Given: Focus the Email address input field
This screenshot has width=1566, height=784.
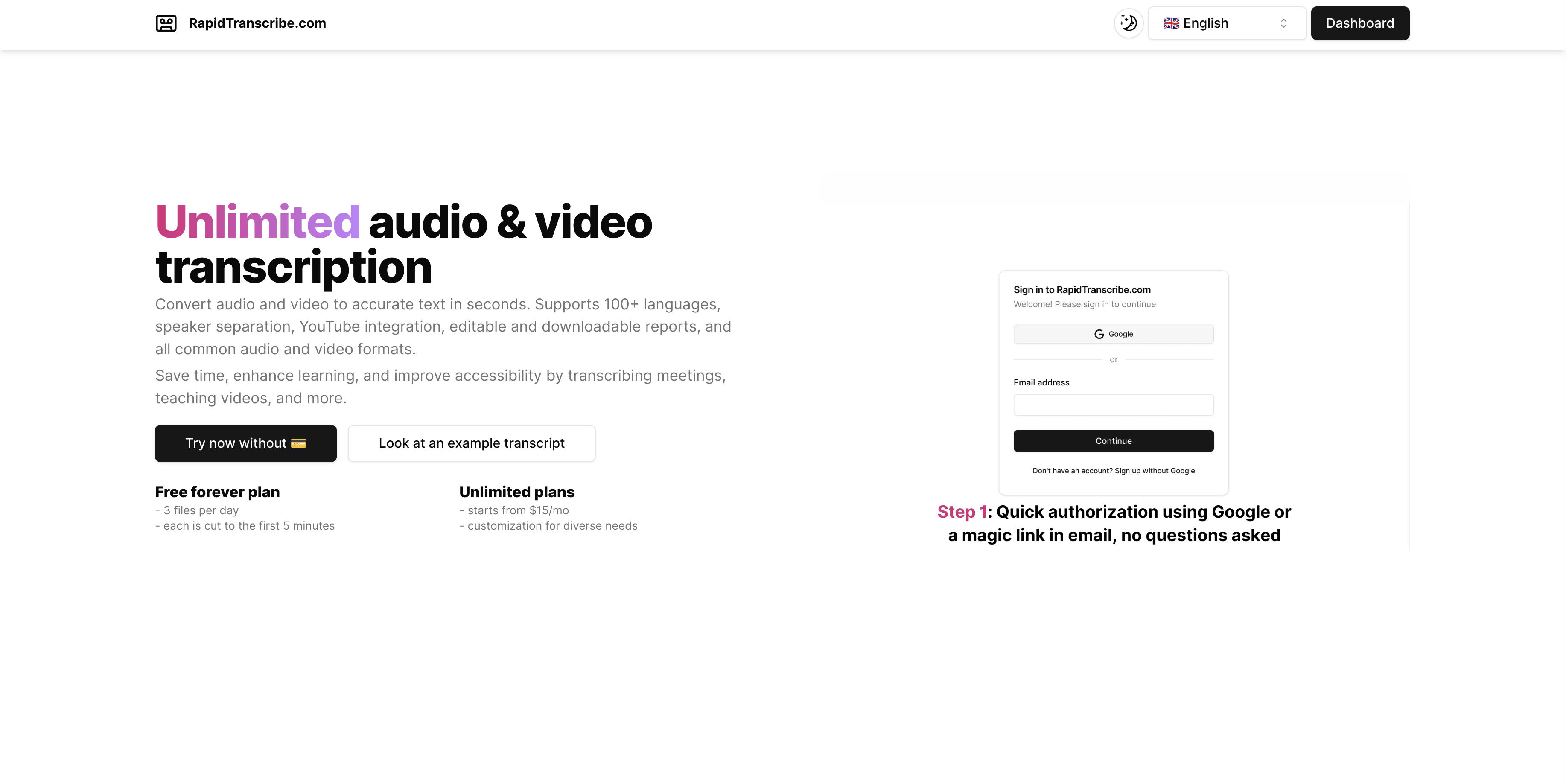Looking at the screenshot, I should [x=1113, y=405].
